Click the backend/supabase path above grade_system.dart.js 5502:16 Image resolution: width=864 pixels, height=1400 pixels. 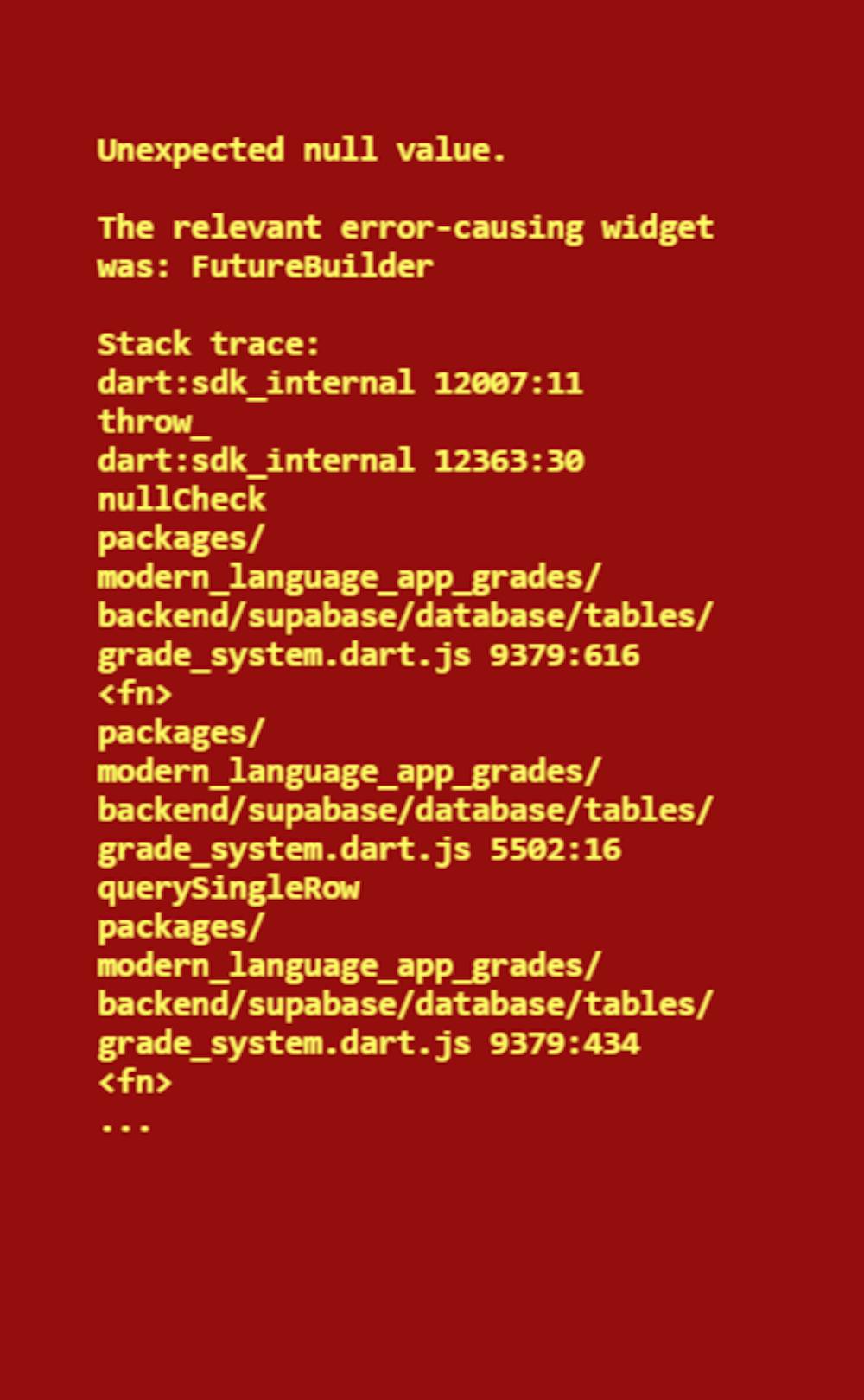tap(405, 811)
